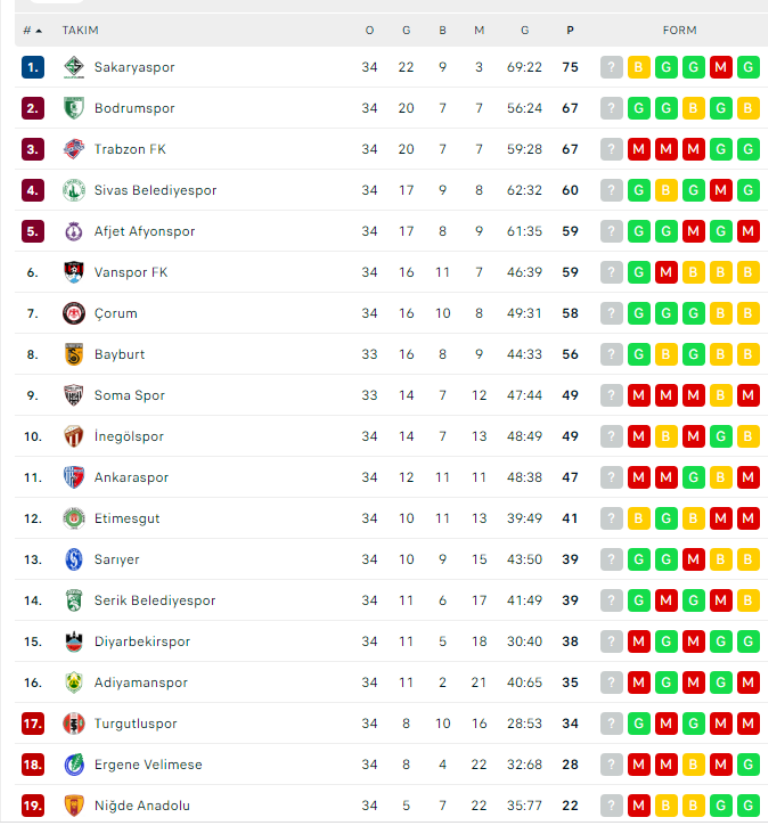Click the Bayburt team crest
The image size is (768, 825).
point(74,355)
